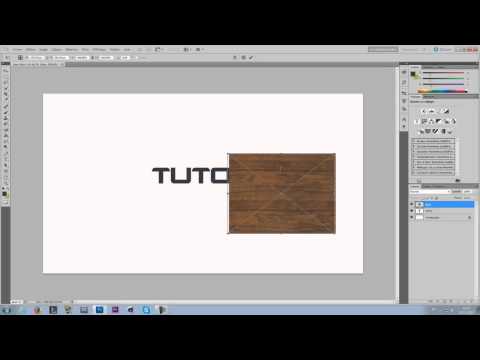Select the text layer thumbnail
Screen dimensions: 480x360
click(419, 211)
